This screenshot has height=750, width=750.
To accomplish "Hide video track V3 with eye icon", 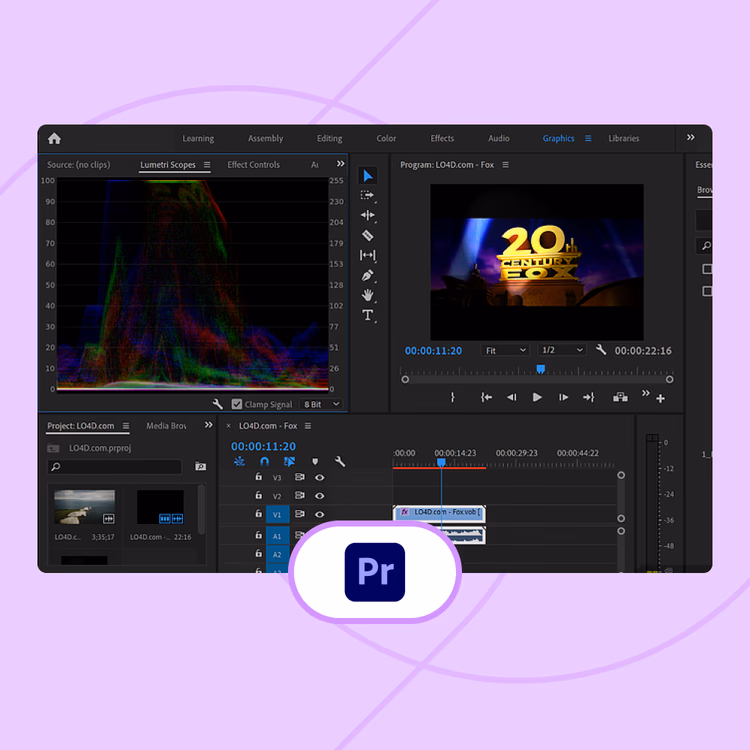I will click(x=320, y=478).
